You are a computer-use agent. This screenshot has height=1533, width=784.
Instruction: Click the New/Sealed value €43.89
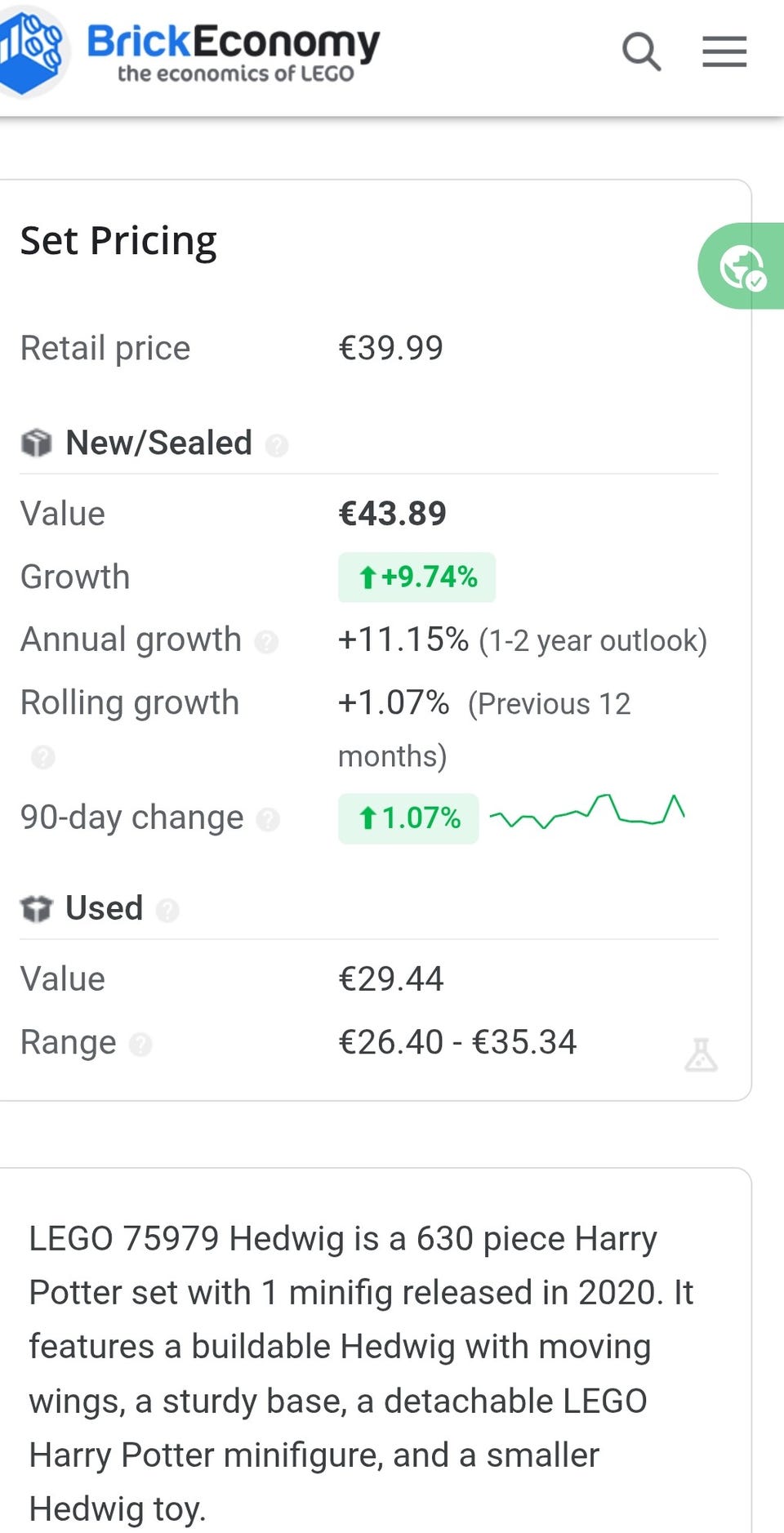coord(392,514)
